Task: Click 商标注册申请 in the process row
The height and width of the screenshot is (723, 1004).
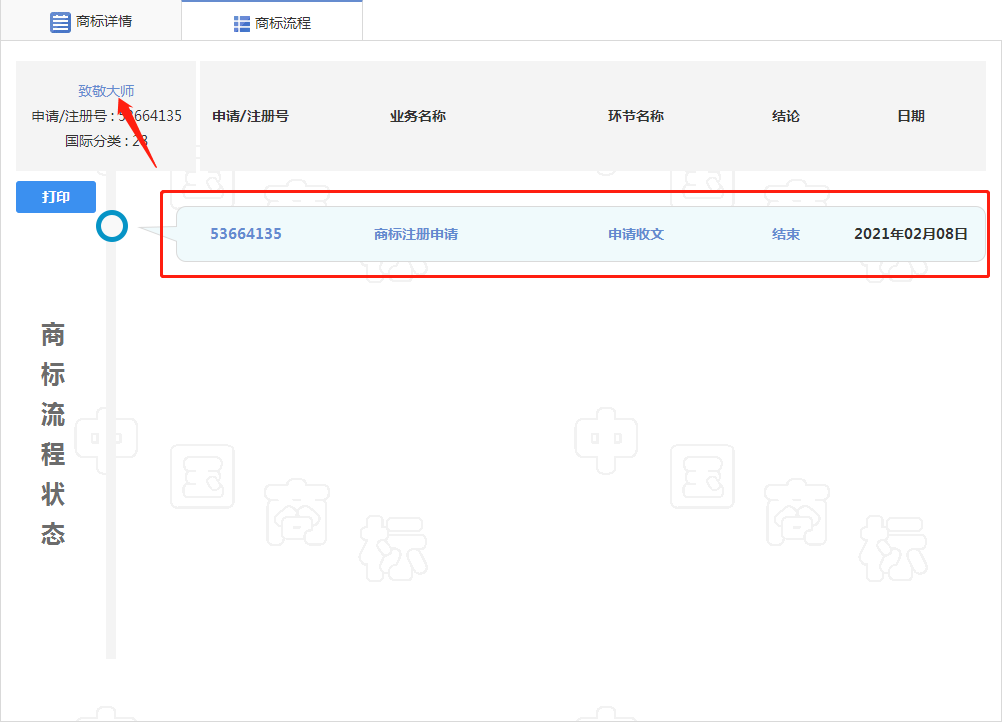Action: pyautogui.click(x=416, y=234)
